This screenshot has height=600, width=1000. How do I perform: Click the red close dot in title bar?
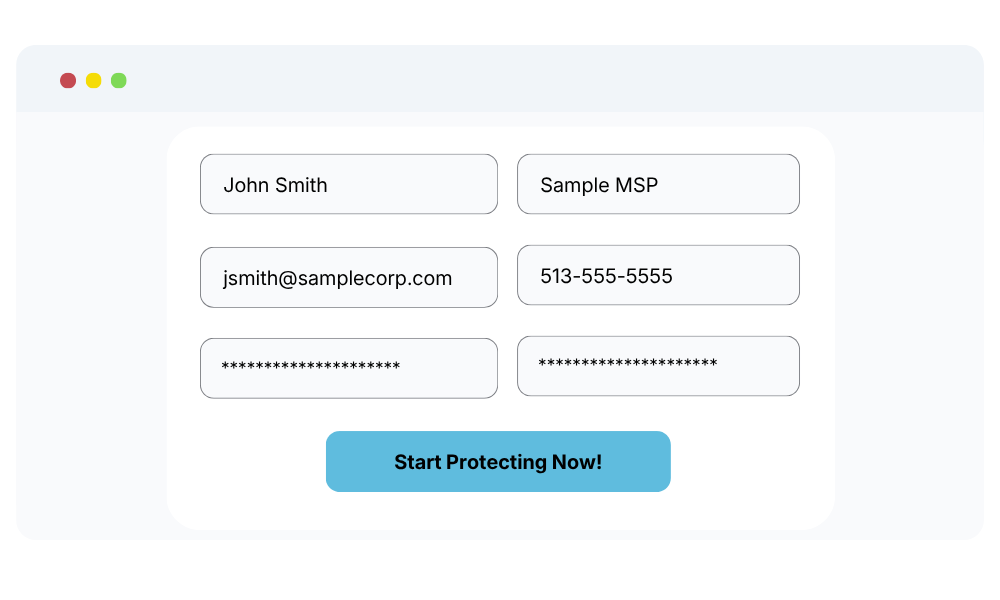pyautogui.click(x=68, y=80)
